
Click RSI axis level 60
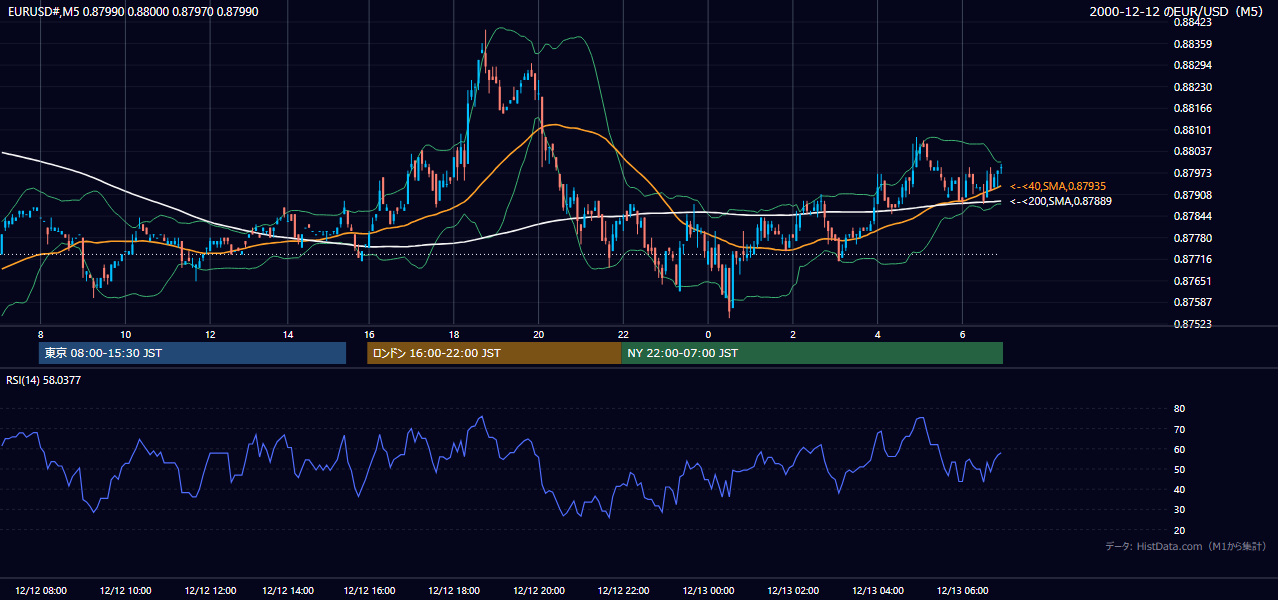click(x=1179, y=449)
